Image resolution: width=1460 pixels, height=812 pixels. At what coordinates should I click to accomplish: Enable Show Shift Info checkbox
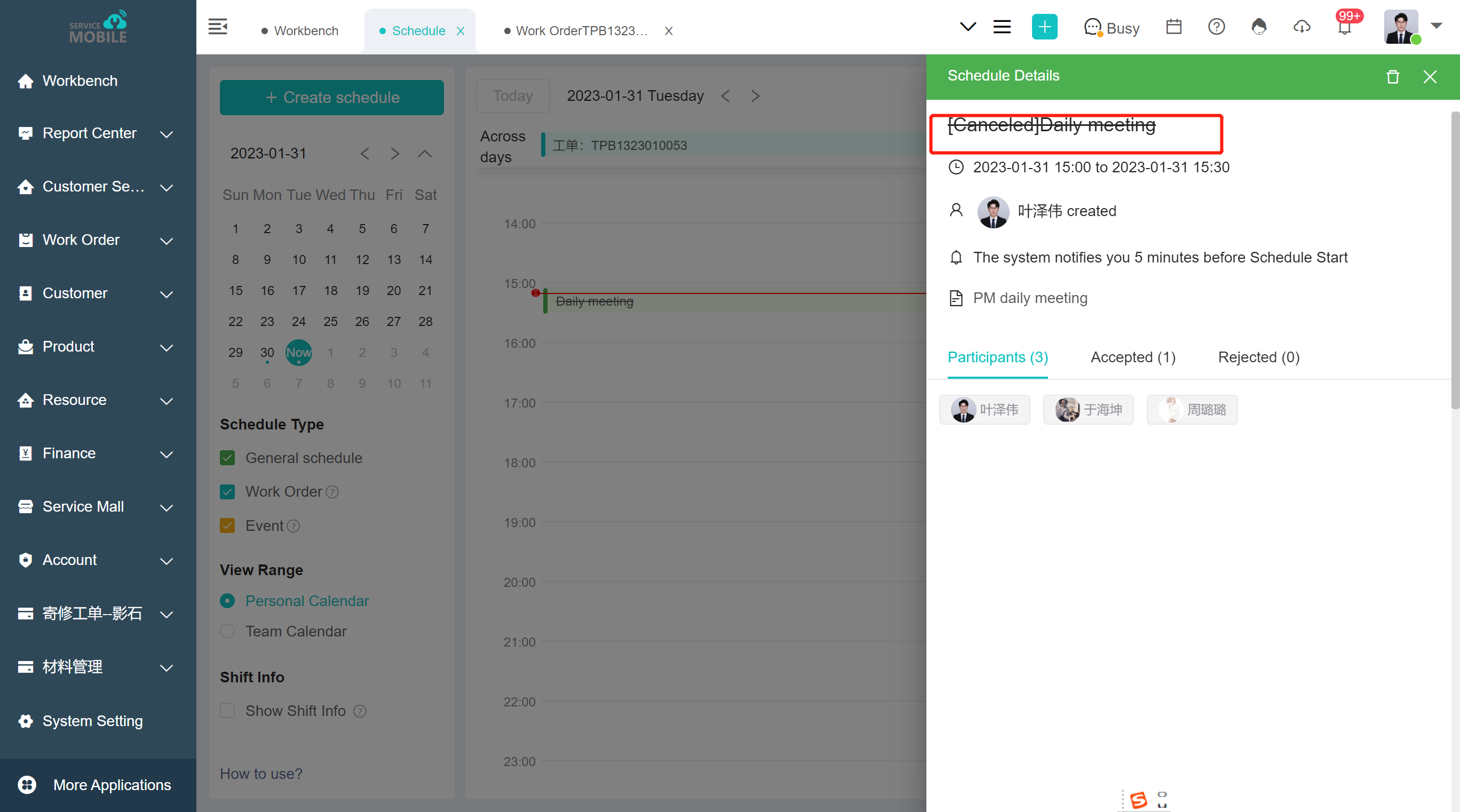[227, 711]
